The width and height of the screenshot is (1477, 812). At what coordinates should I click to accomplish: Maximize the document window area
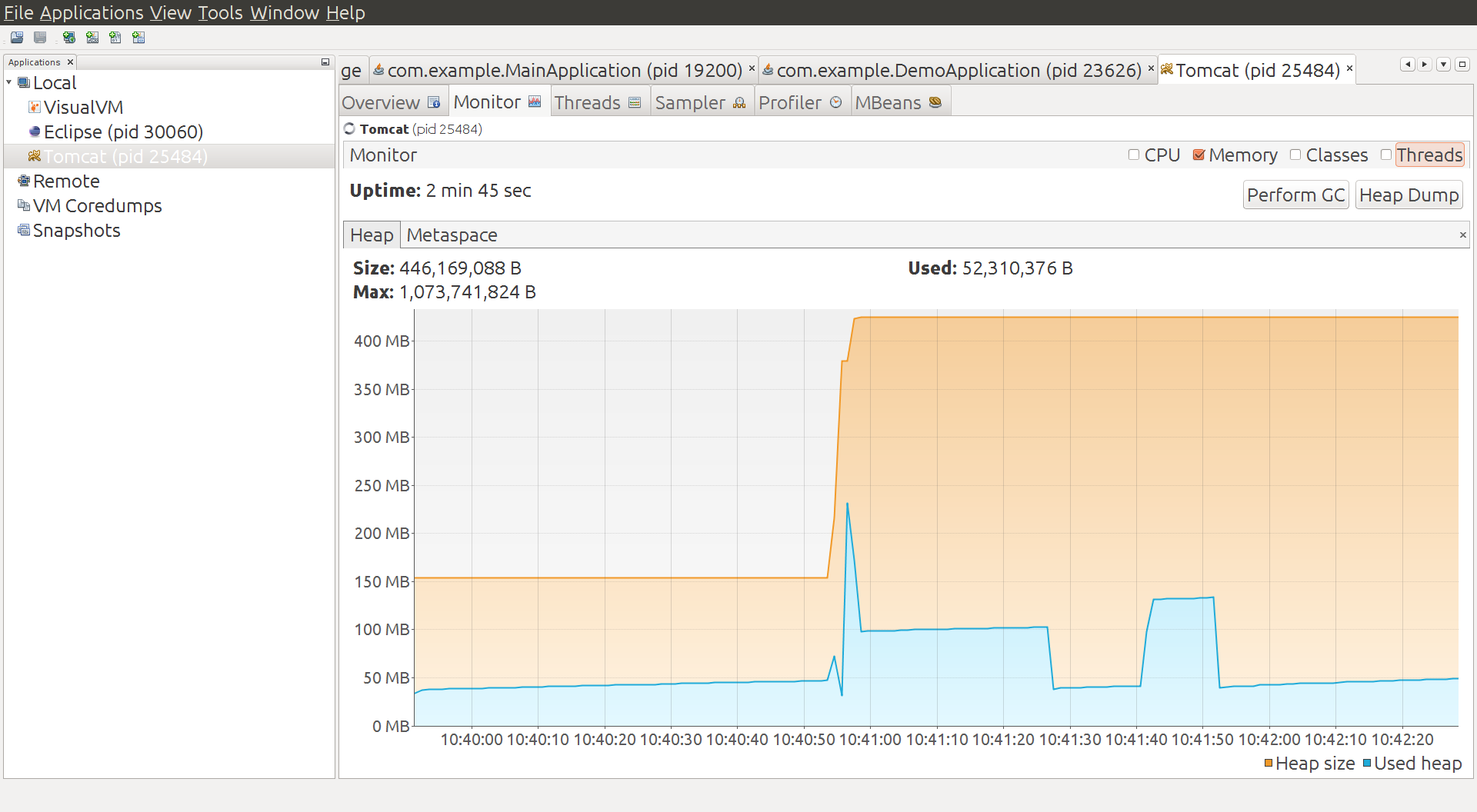pyautogui.click(x=1462, y=65)
